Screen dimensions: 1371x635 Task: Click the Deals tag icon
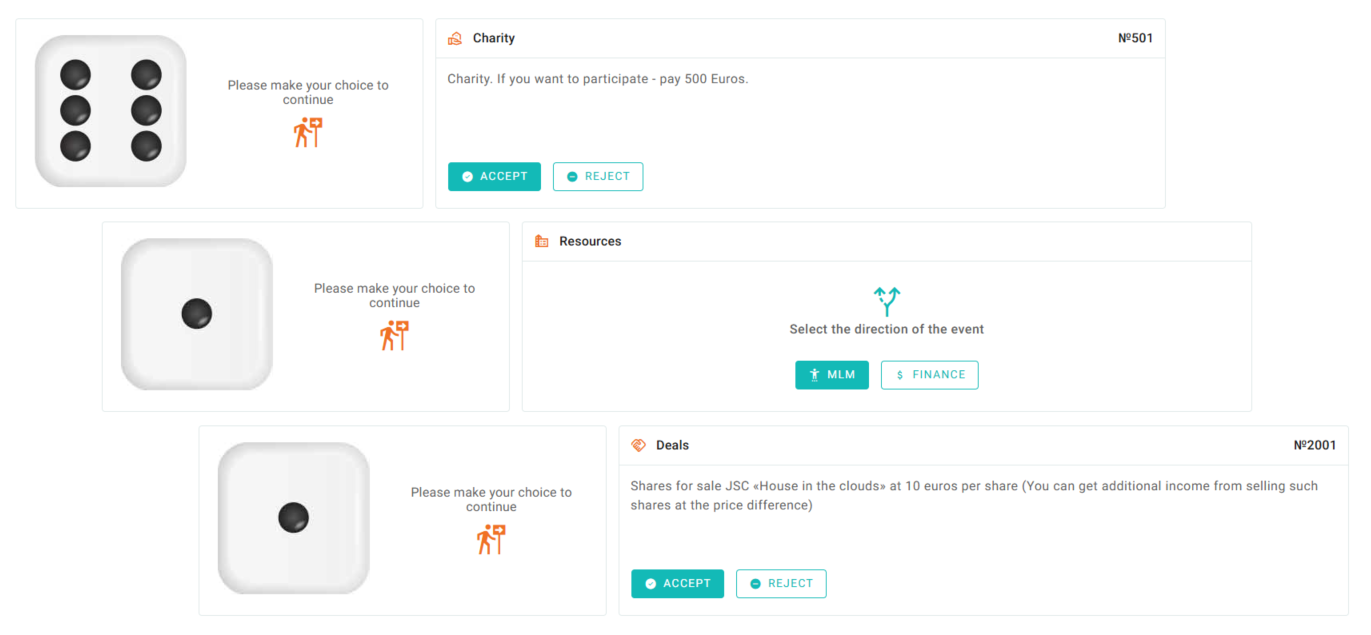638,445
